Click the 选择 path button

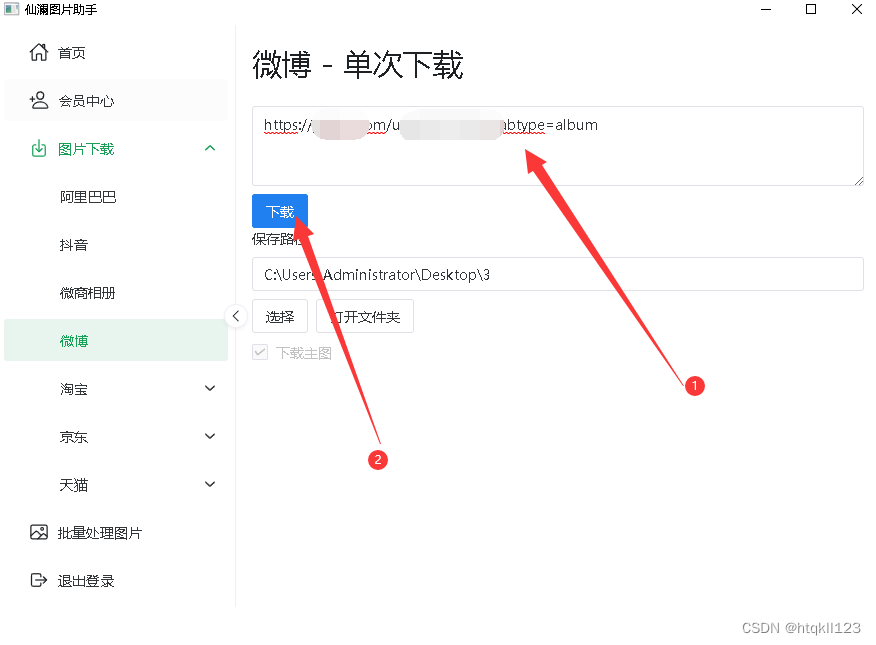(280, 316)
